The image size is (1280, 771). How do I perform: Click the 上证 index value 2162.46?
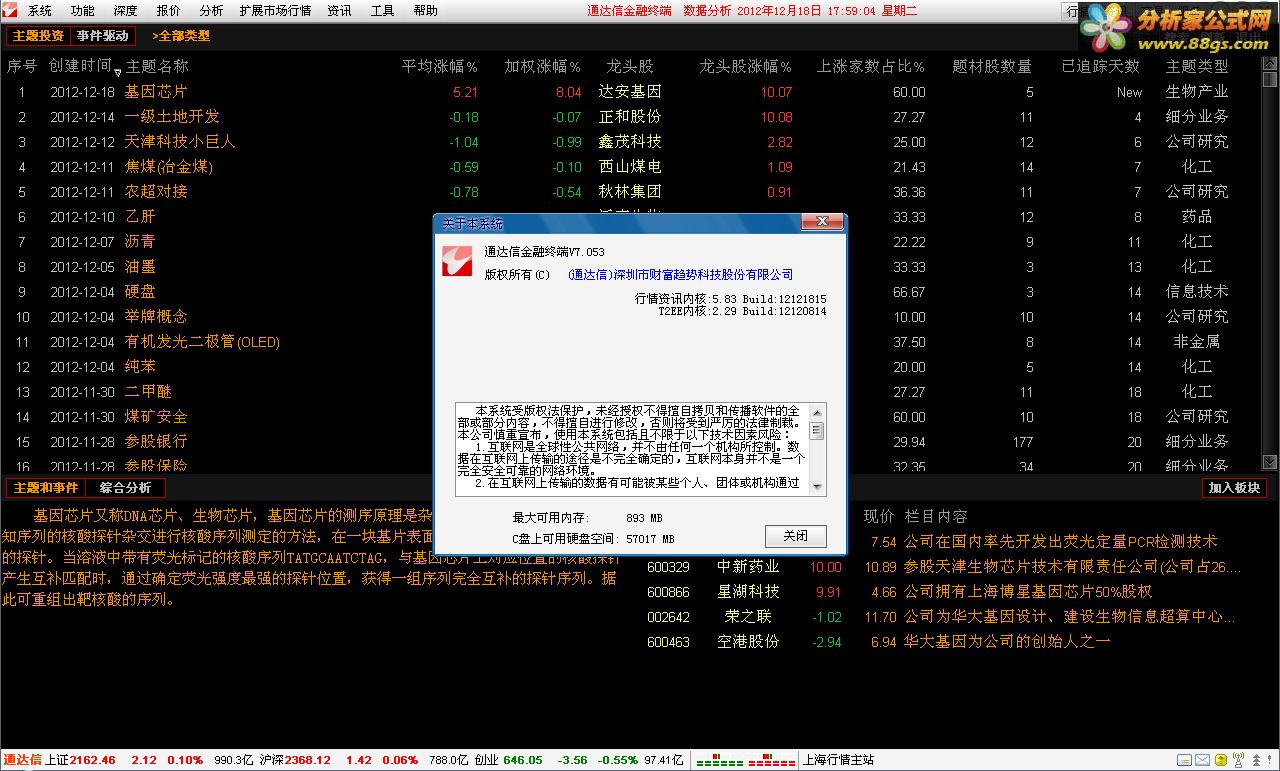click(x=93, y=760)
